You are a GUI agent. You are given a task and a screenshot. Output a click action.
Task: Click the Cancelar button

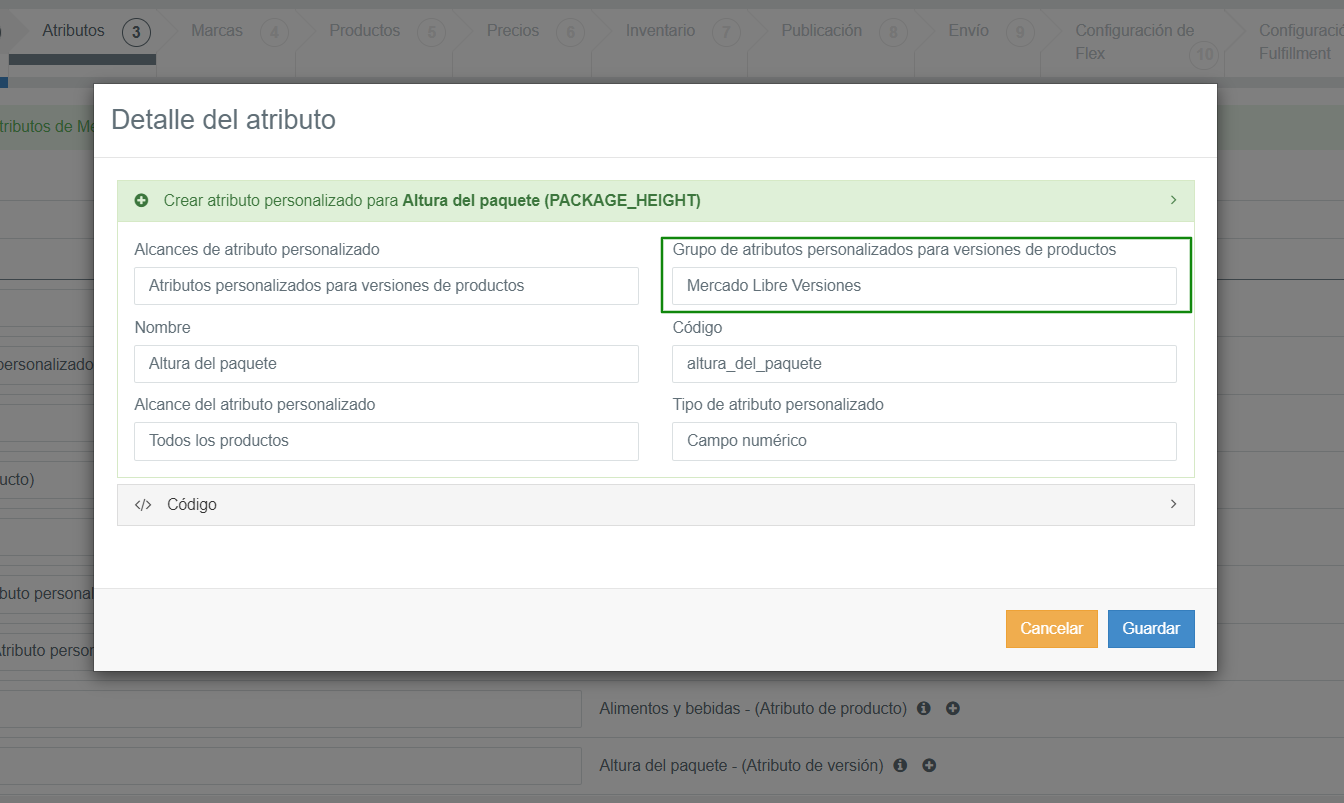(x=1052, y=629)
